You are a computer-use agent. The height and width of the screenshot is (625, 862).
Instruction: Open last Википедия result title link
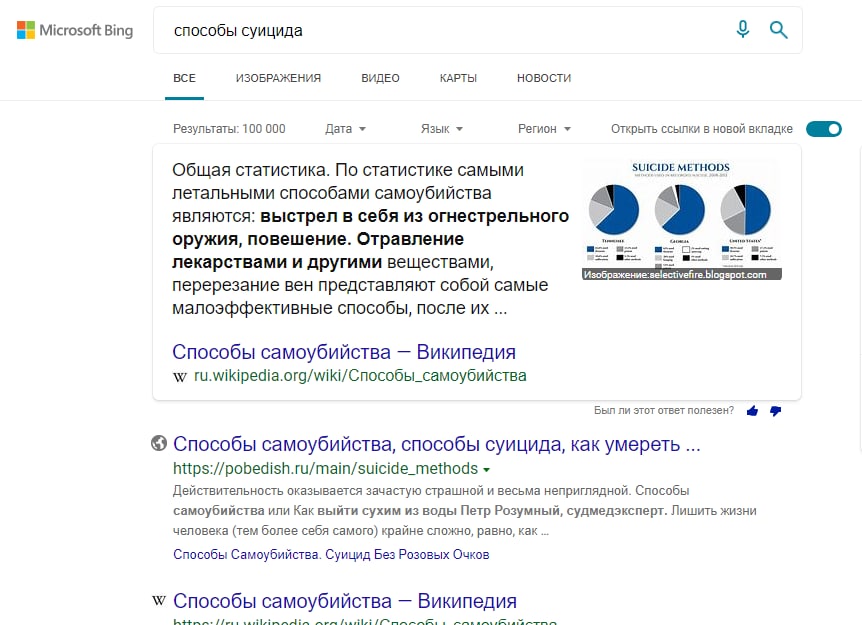tap(345, 601)
